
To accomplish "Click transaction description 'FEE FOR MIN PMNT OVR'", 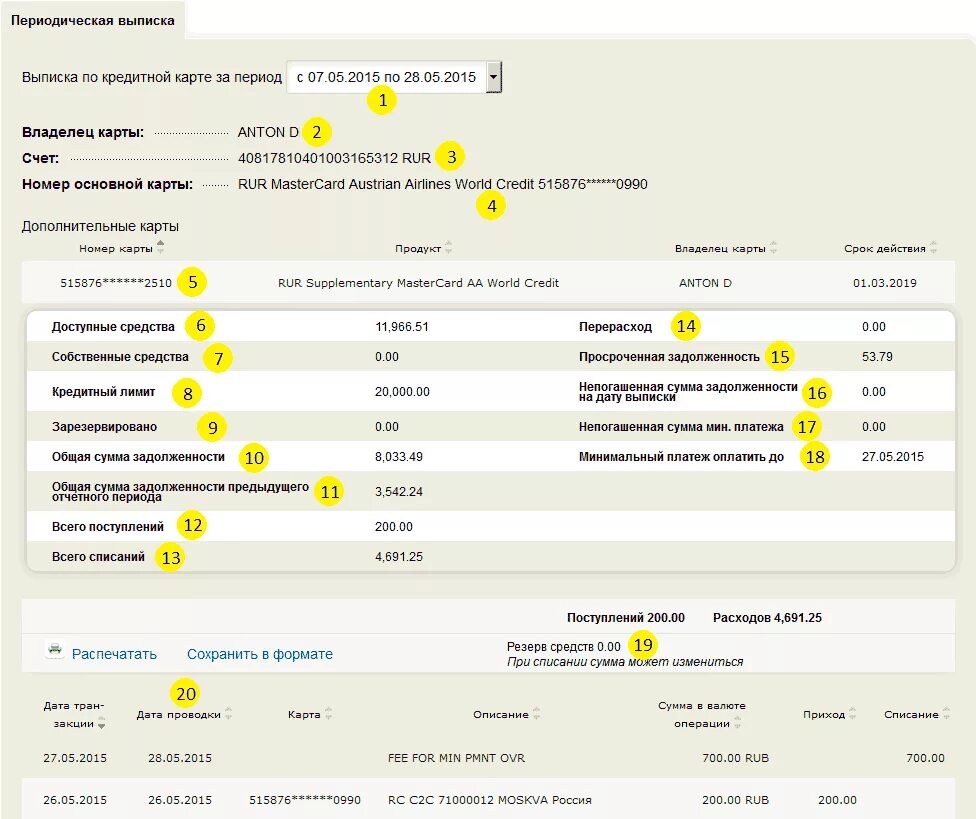I will pyautogui.click(x=456, y=758).
